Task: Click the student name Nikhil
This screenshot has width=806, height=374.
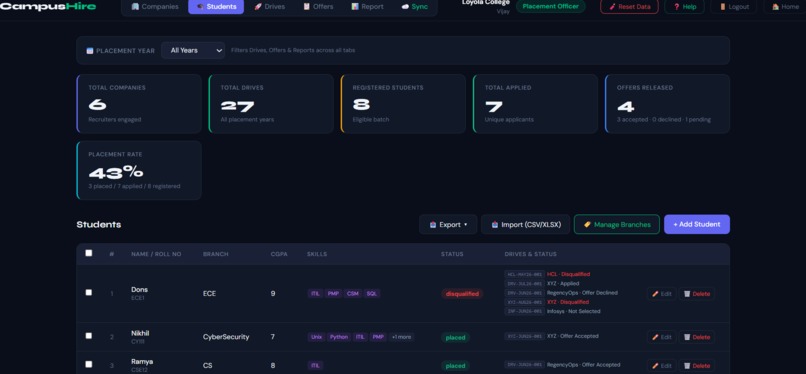Action: point(140,333)
